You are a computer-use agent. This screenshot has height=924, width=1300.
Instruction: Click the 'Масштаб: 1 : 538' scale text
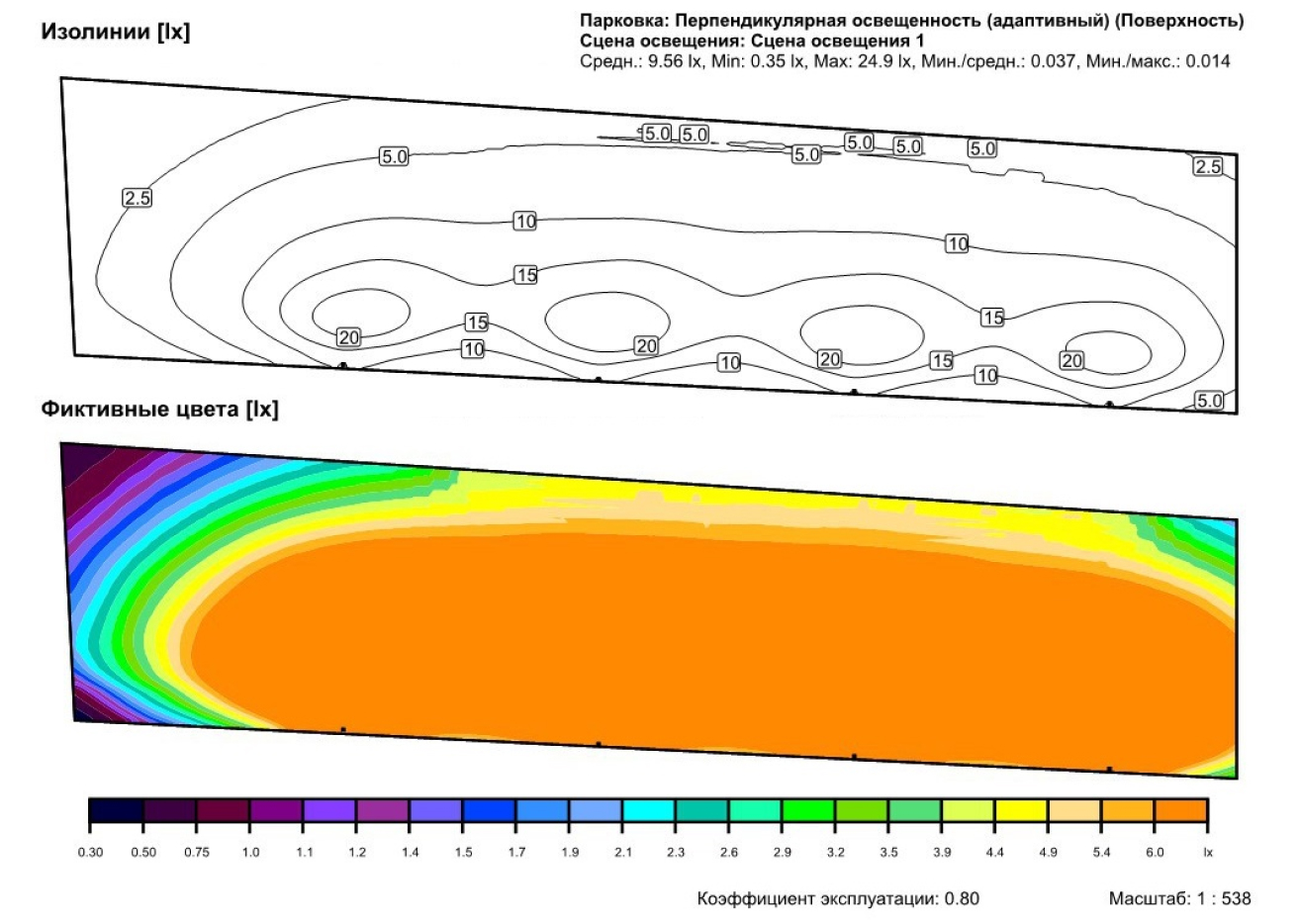1179,899
